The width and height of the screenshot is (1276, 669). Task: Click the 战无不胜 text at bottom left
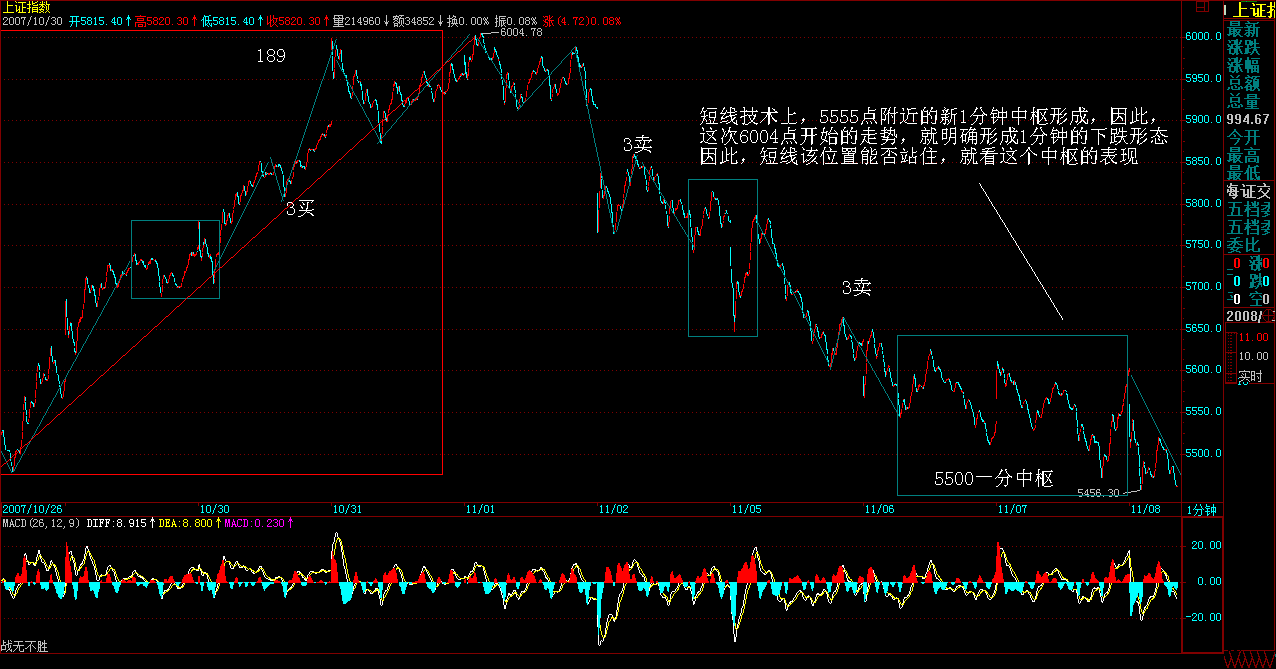pos(24,647)
